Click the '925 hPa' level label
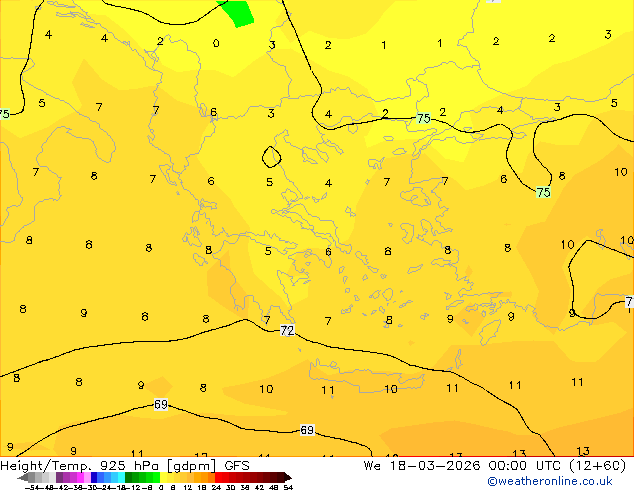 click(x=130, y=466)
